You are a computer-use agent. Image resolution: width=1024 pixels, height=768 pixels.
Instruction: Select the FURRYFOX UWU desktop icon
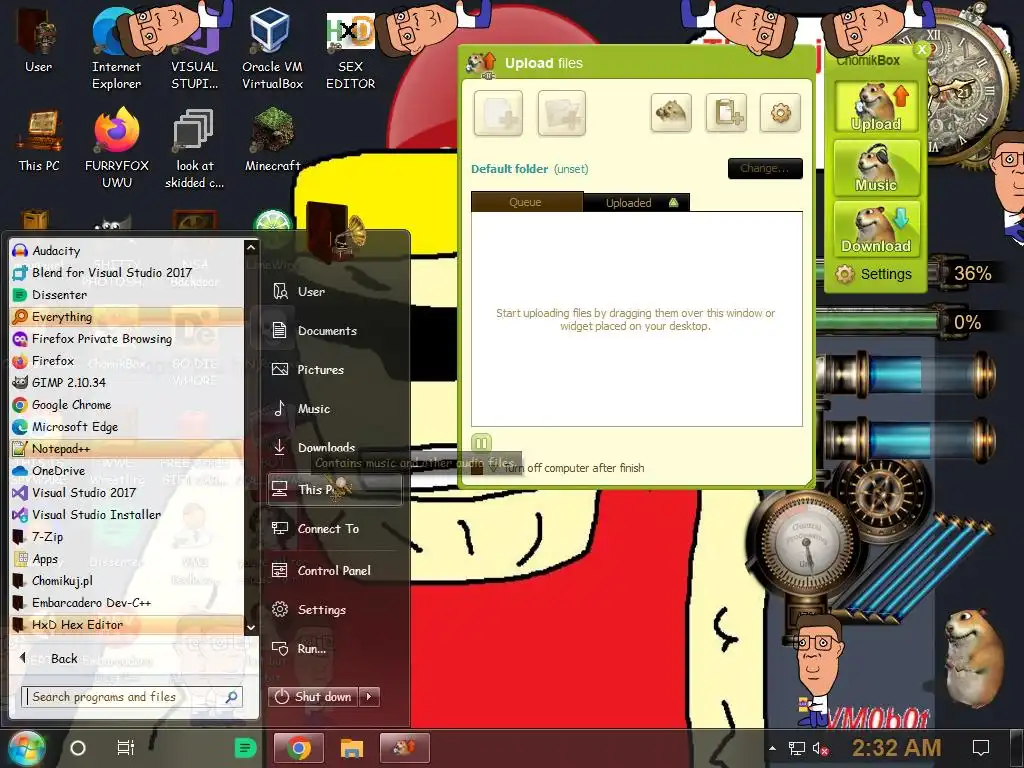[116, 149]
